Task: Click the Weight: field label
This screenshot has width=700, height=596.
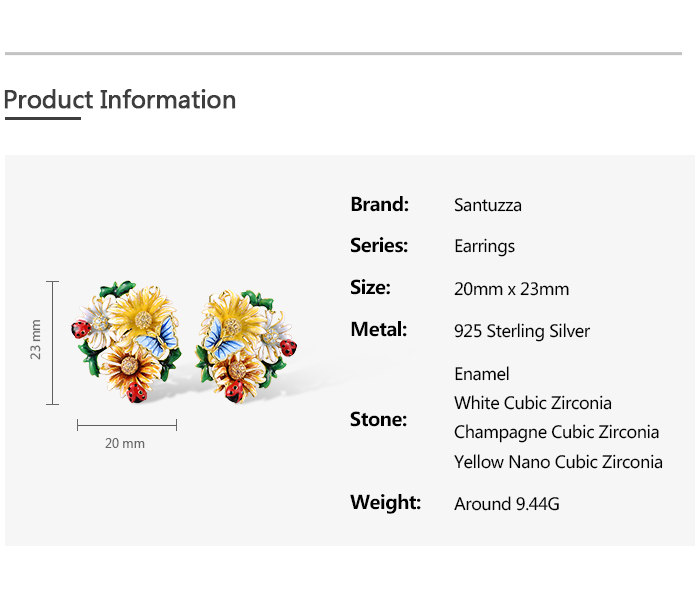Action: click(x=385, y=502)
